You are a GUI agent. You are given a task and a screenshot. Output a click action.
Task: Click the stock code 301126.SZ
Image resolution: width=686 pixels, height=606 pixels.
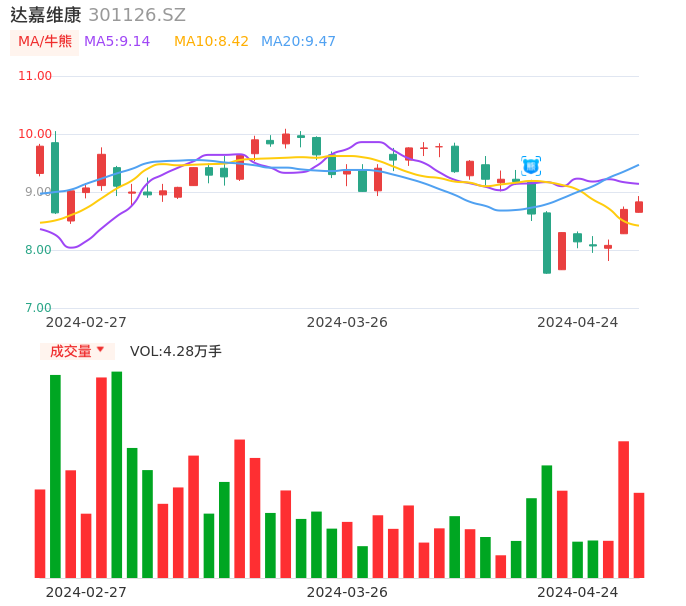click(x=137, y=15)
